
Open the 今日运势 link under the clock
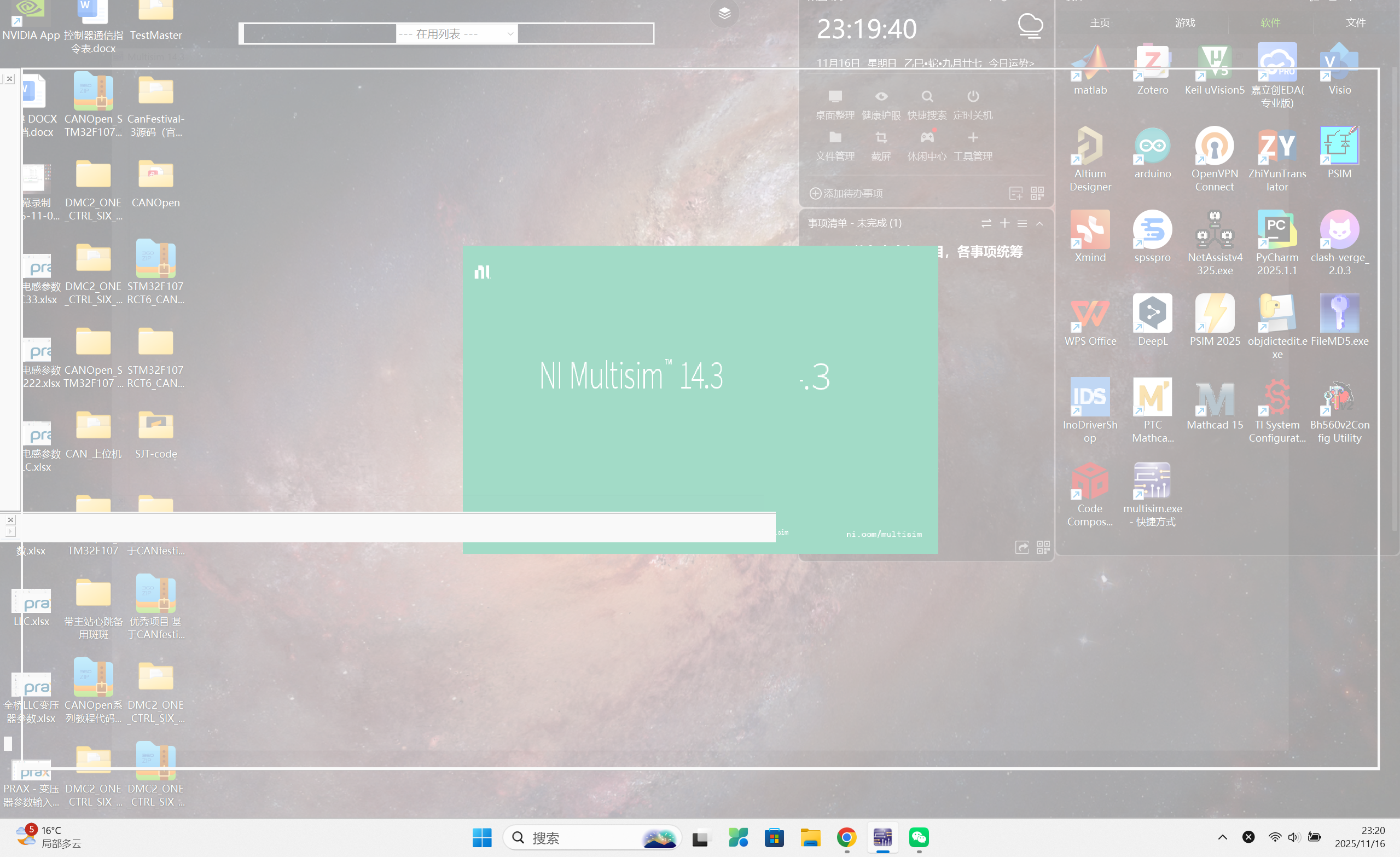[1010, 63]
